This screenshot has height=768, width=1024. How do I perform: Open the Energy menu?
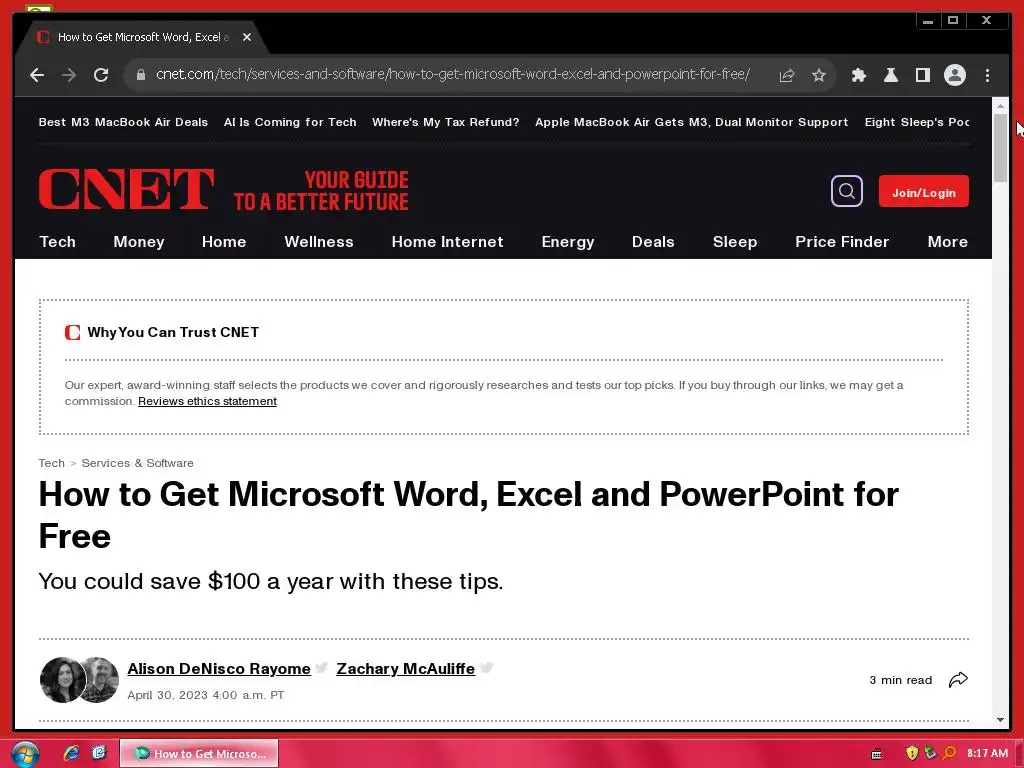tap(568, 242)
